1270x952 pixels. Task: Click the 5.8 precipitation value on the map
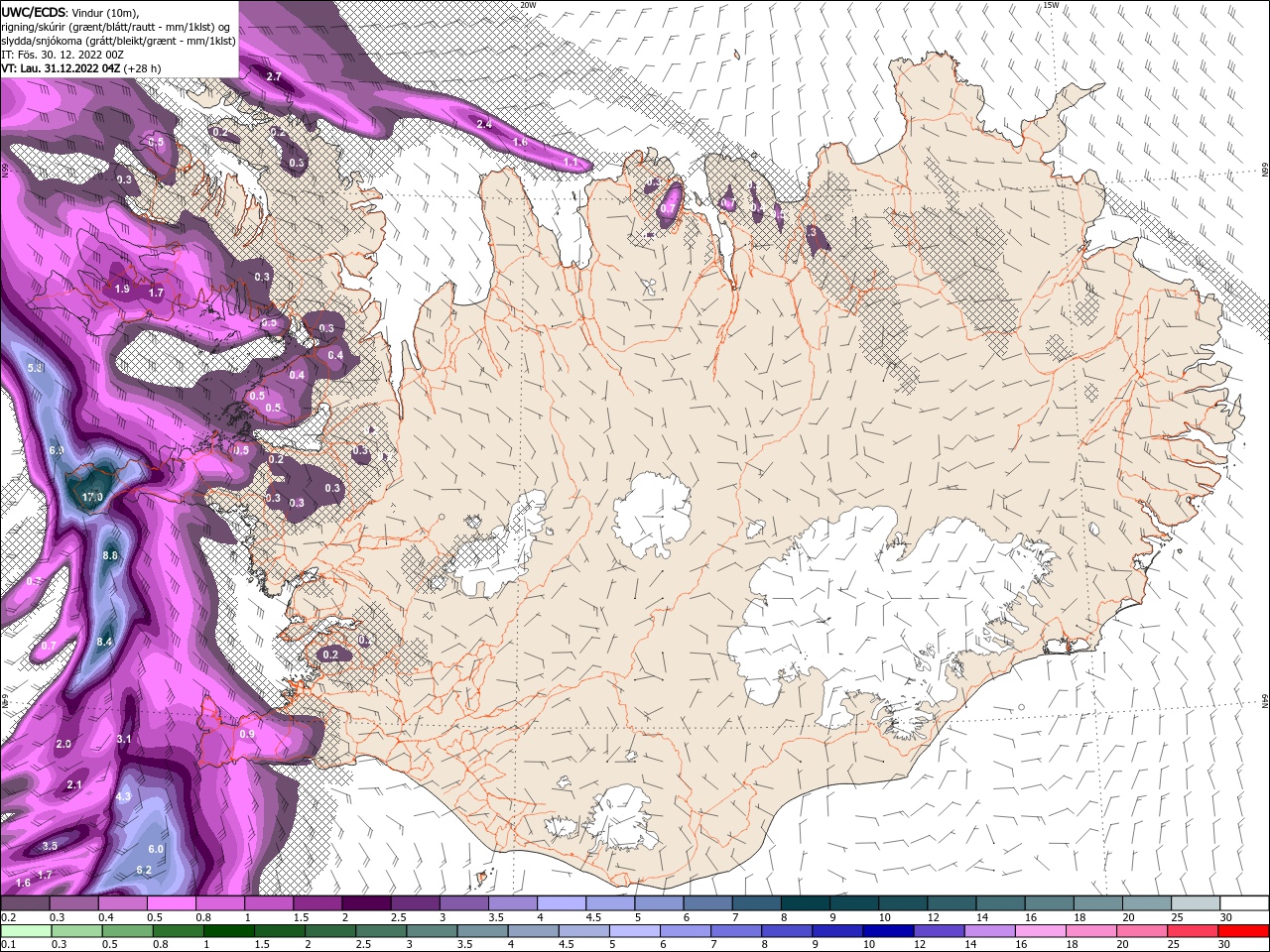point(36,368)
